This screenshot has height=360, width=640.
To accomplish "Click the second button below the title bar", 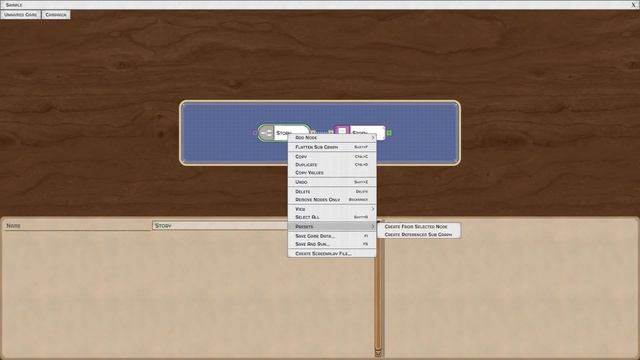I will pos(56,15).
